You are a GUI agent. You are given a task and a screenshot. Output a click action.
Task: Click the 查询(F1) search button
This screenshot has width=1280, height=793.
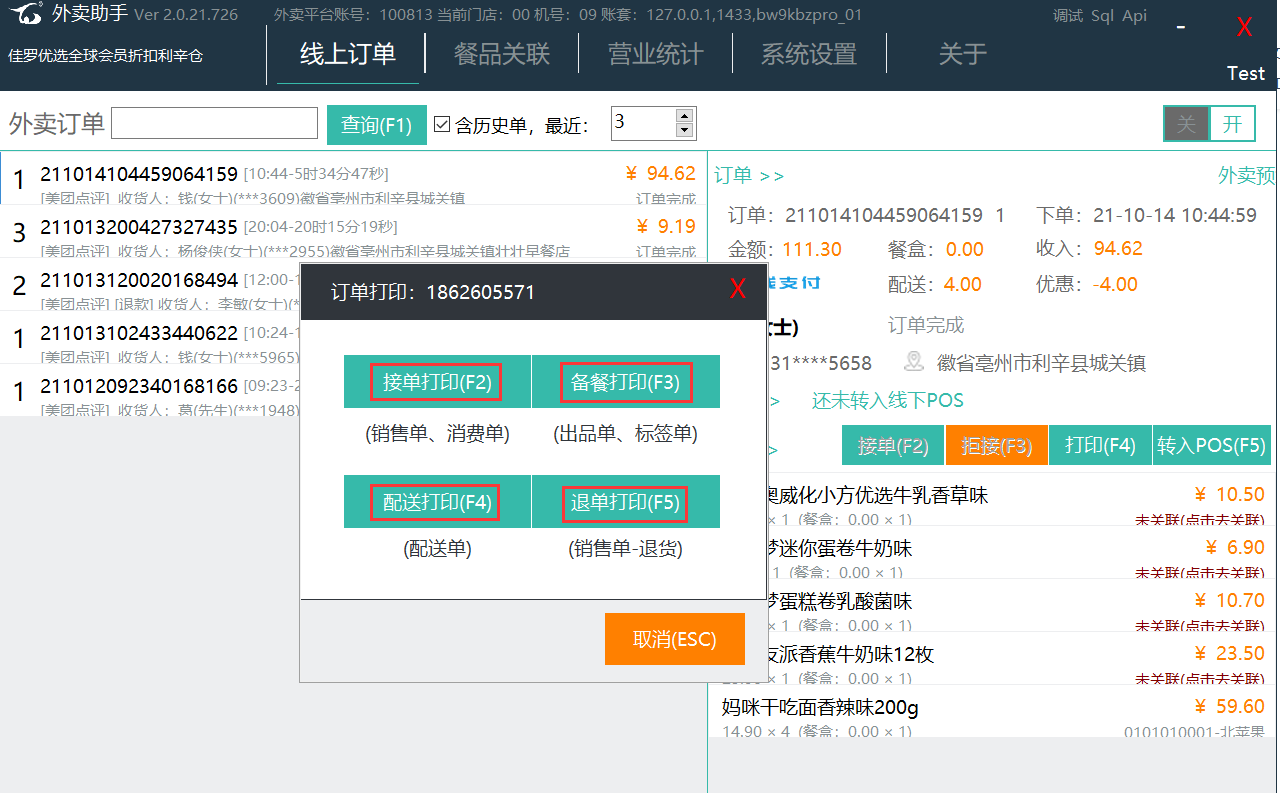pyautogui.click(x=377, y=125)
